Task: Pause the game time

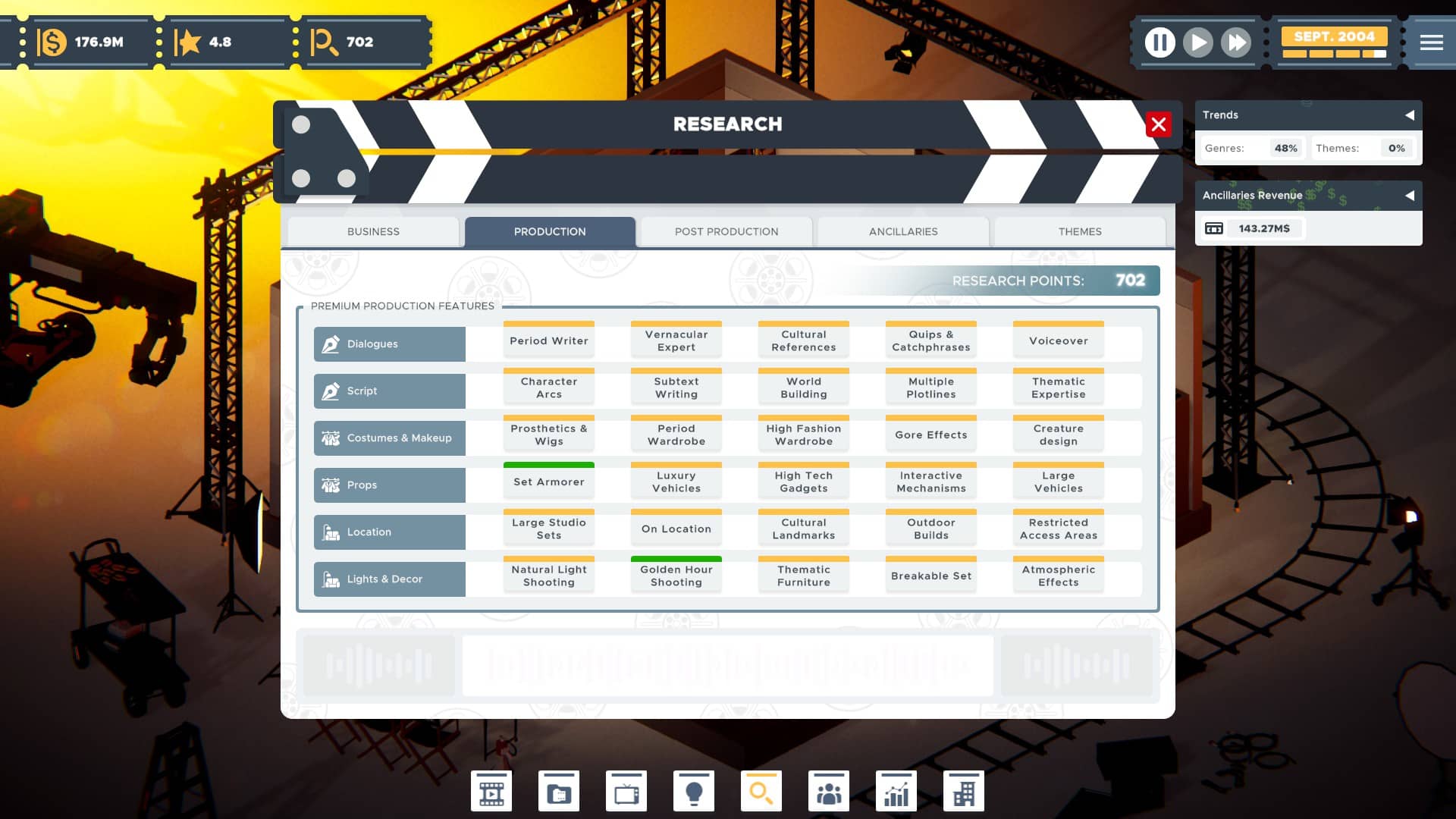Action: click(1159, 42)
